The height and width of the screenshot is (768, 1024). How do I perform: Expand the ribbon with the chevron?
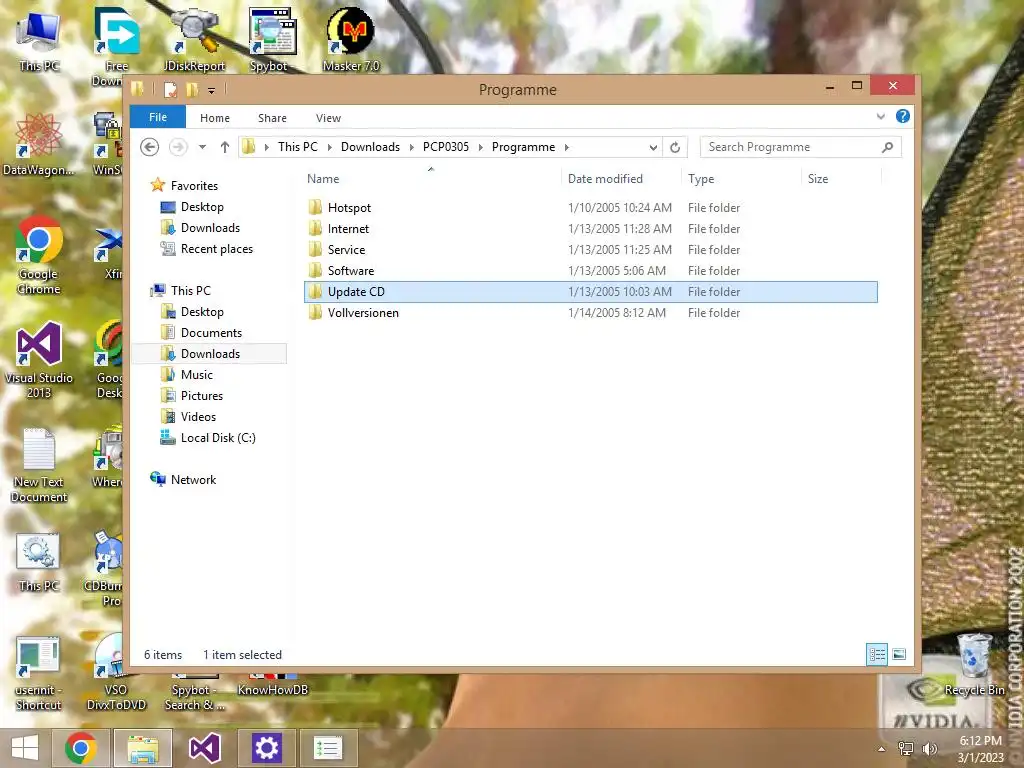click(x=880, y=116)
